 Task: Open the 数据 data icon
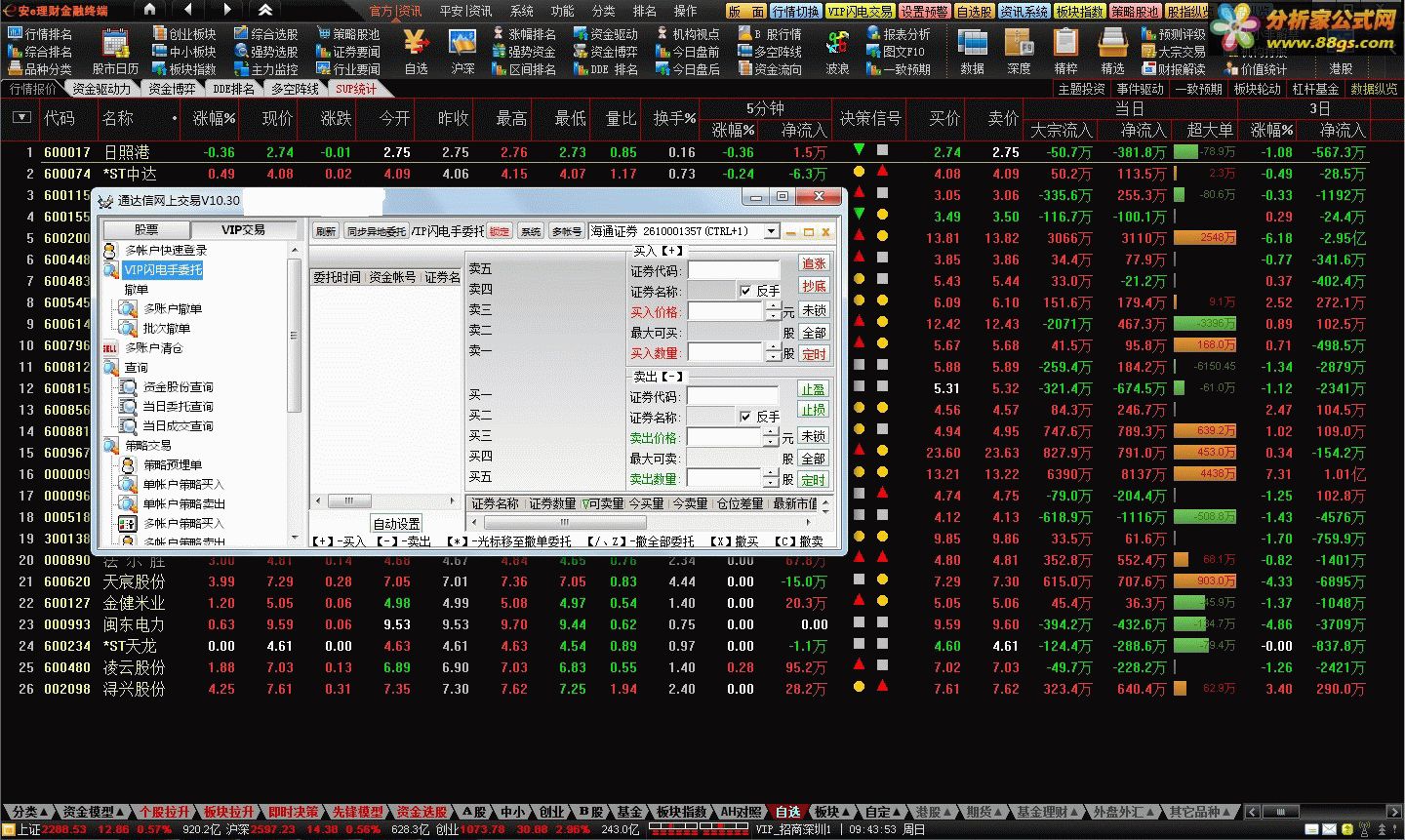tap(972, 51)
